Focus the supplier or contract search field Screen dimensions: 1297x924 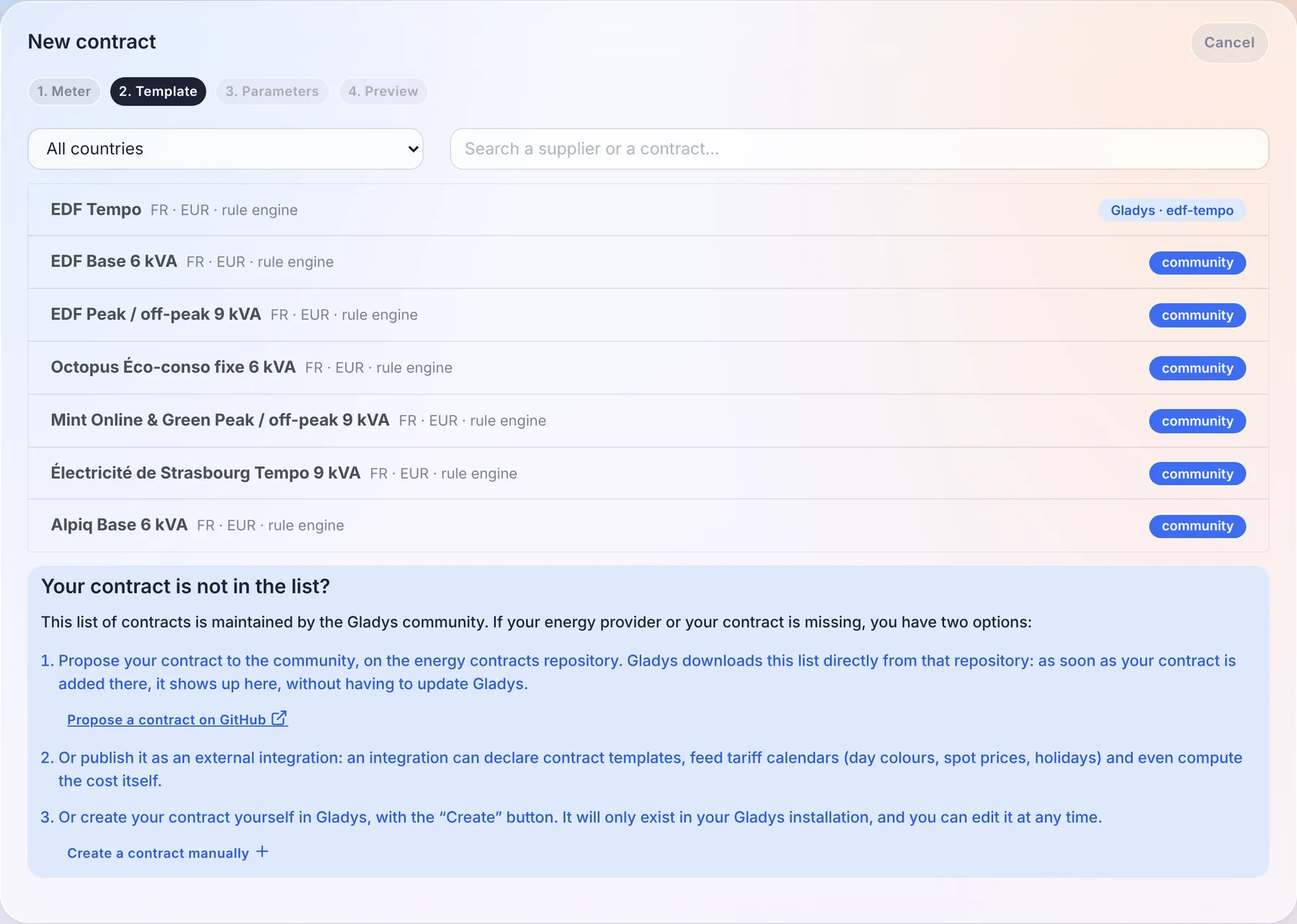(859, 149)
